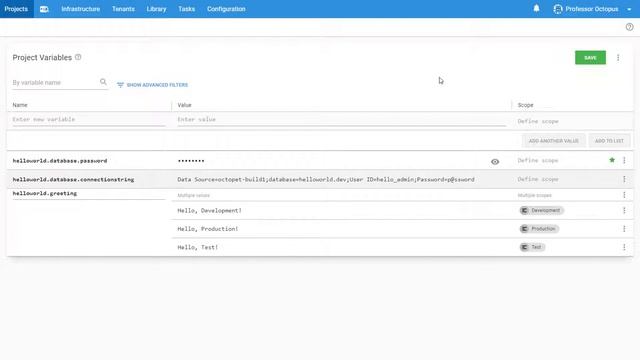The width and height of the screenshot is (640, 360).
Task: Save the project variables
Action: [x=590, y=58]
